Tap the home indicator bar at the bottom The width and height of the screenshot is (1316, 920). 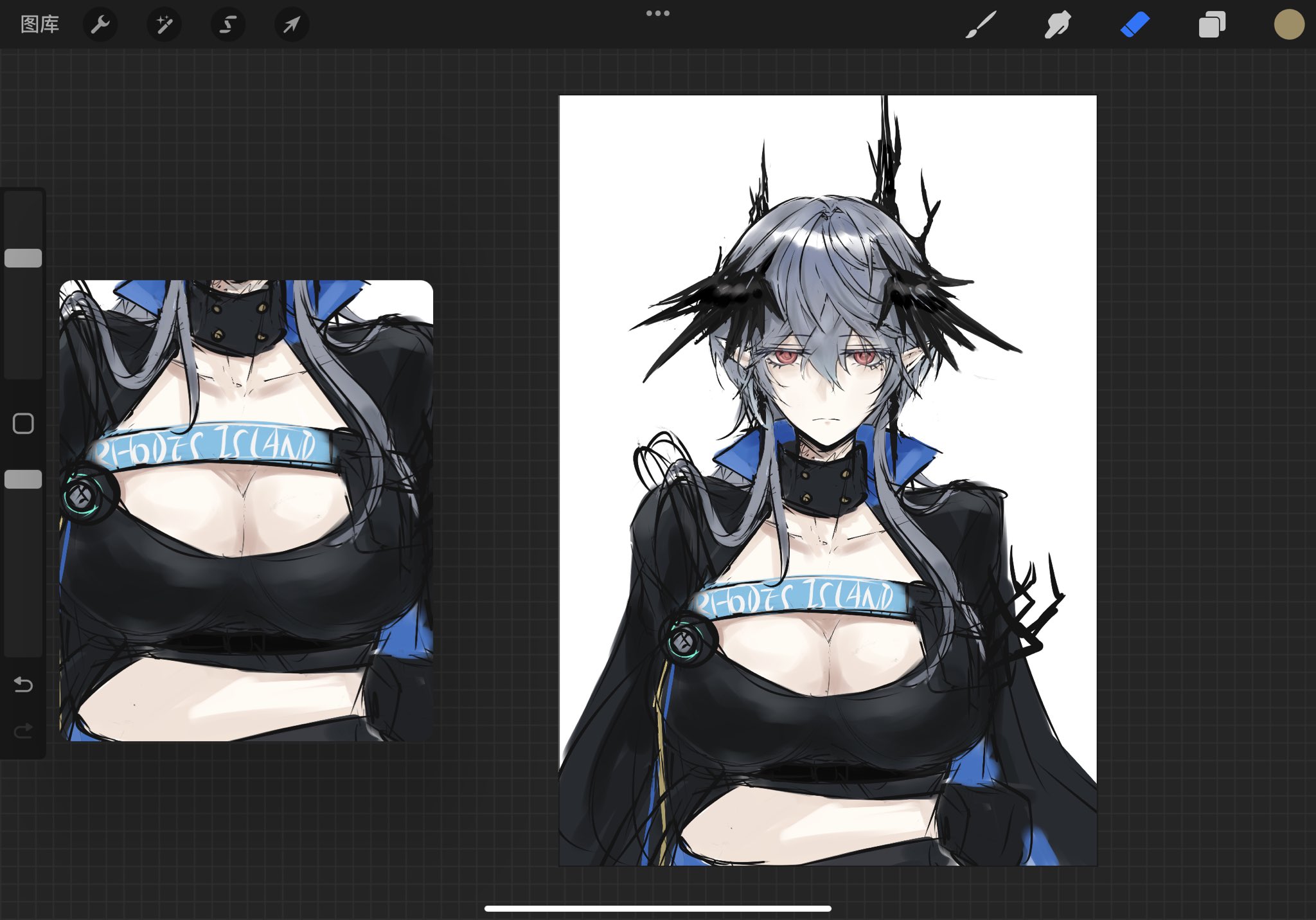(x=657, y=908)
